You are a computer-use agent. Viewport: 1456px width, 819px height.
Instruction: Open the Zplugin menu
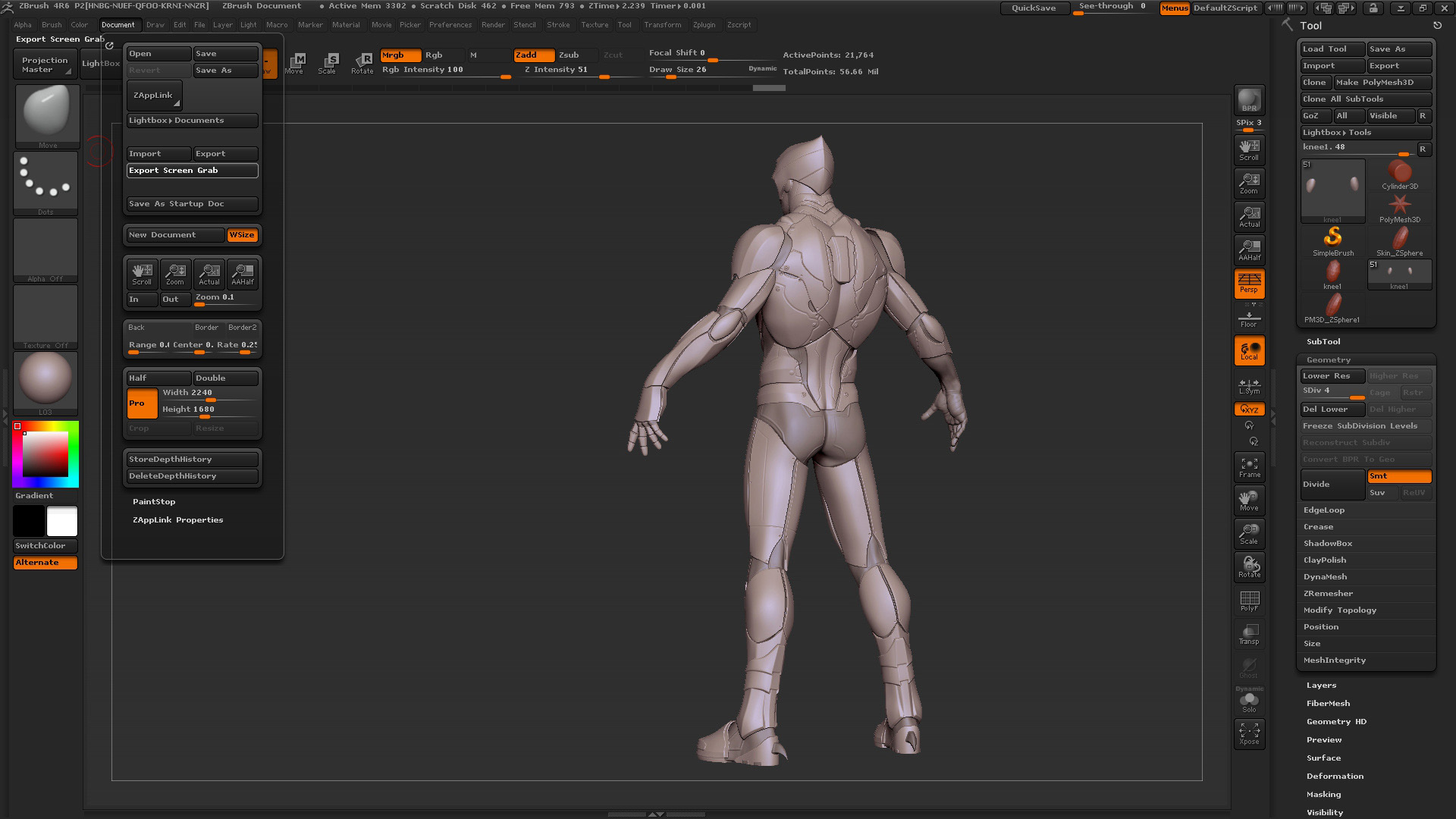click(704, 25)
